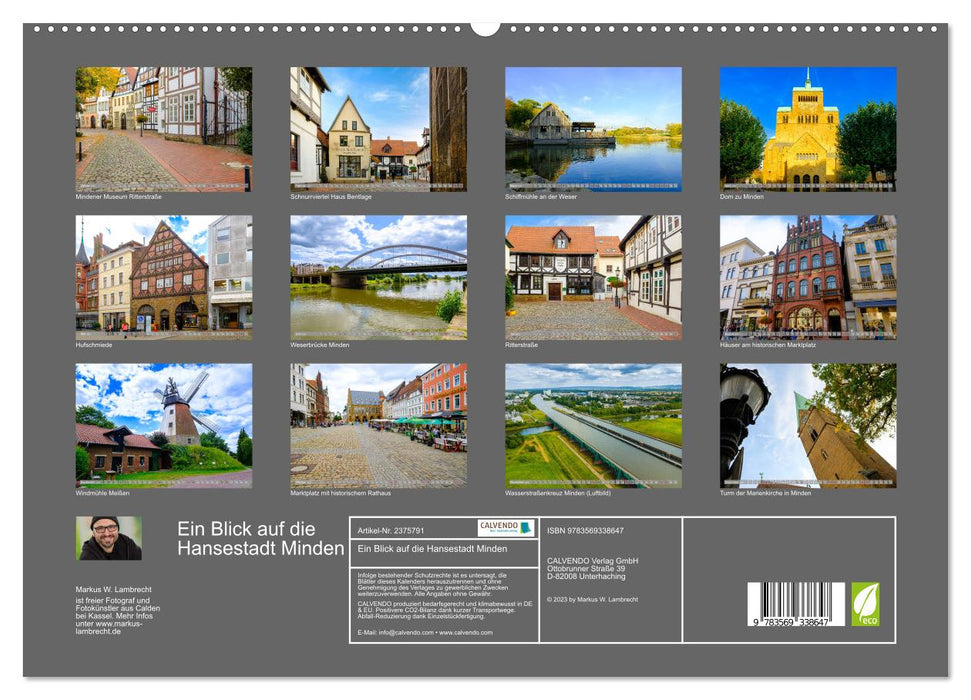Click the name 'Markus W. Lambrecht'
The image size is (971, 700).
(113, 590)
